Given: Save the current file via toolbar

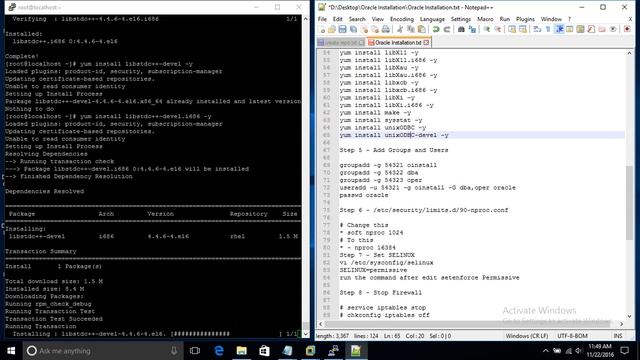Looking at the screenshot, I should 342,29.
